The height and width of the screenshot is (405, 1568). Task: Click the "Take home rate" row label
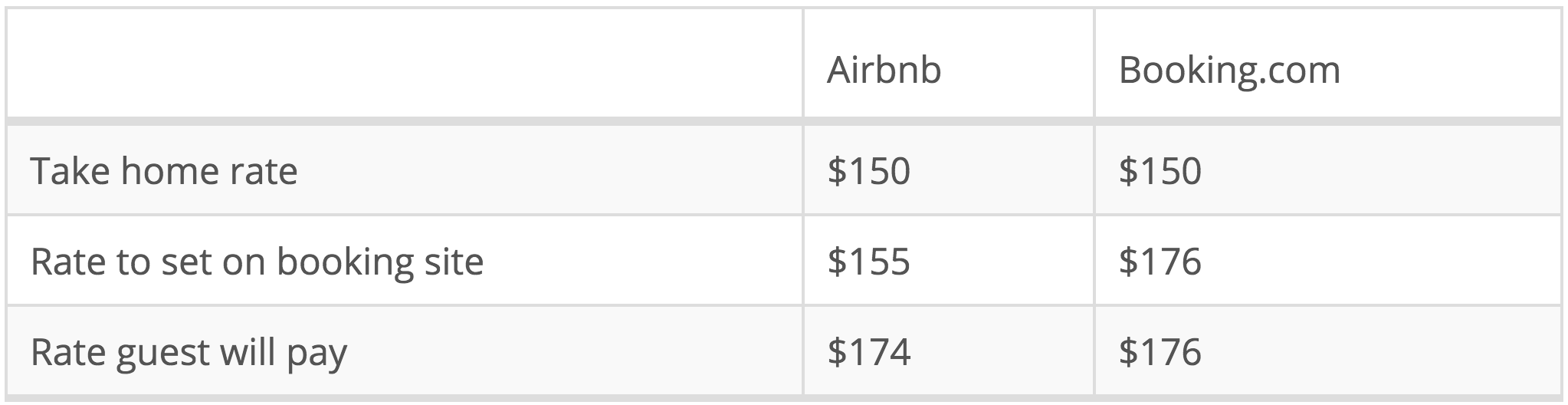164,170
